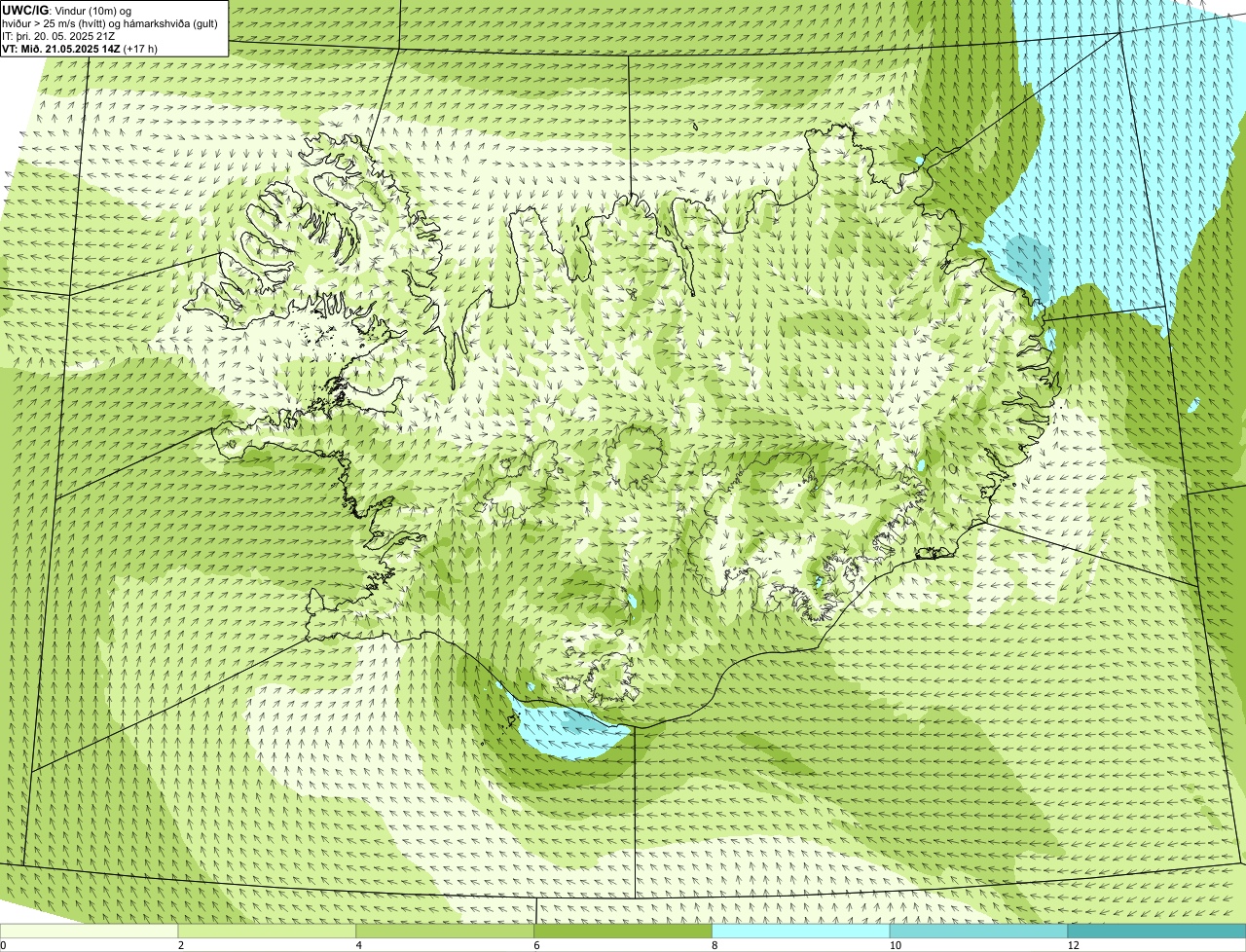Click the teal 10–12 color bar segment
The image size is (1246, 952).
pos(978,931)
